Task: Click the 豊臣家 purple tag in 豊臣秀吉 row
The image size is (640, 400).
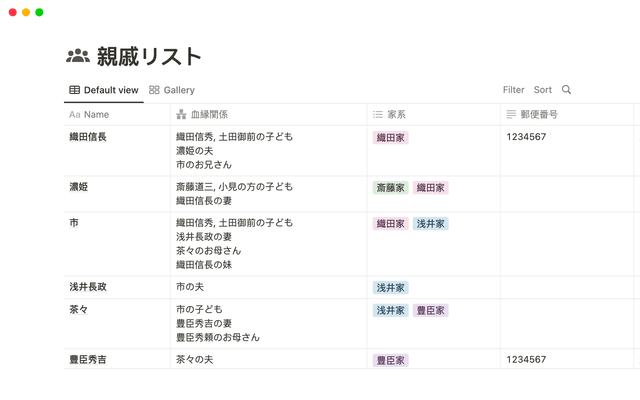Action: click(x=390, y=360)
